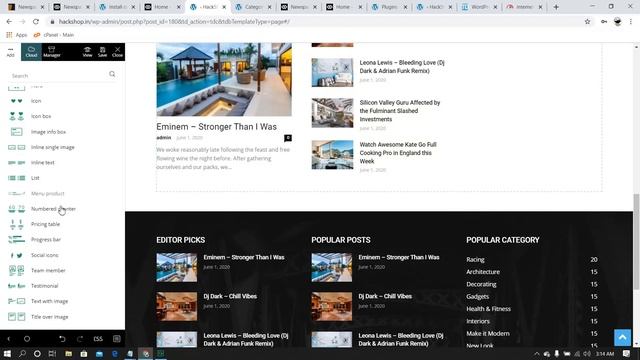Open the Make it Modern category
The height and width of the screenshot is (360, 640).
[488, 333]
